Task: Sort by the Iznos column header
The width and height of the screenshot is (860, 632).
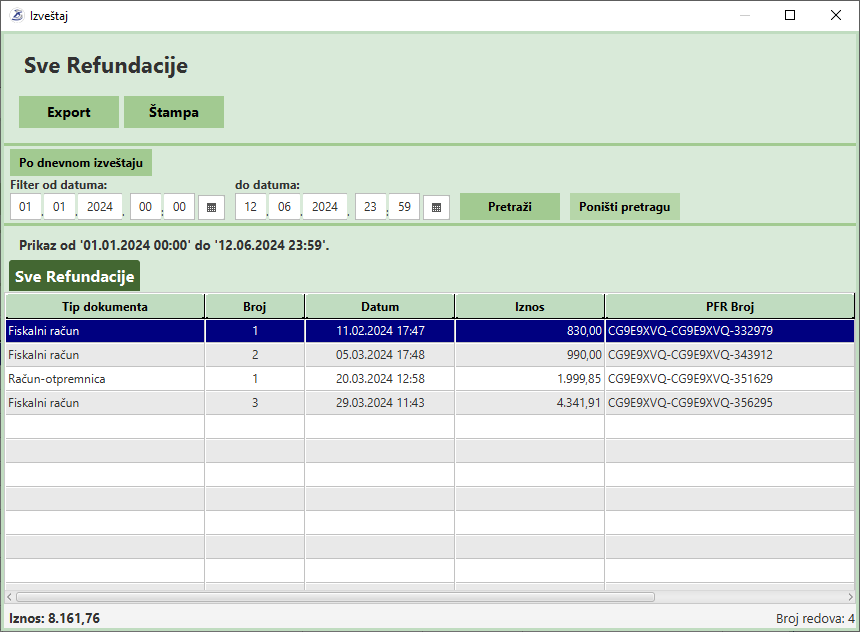Action: point(530,307)
